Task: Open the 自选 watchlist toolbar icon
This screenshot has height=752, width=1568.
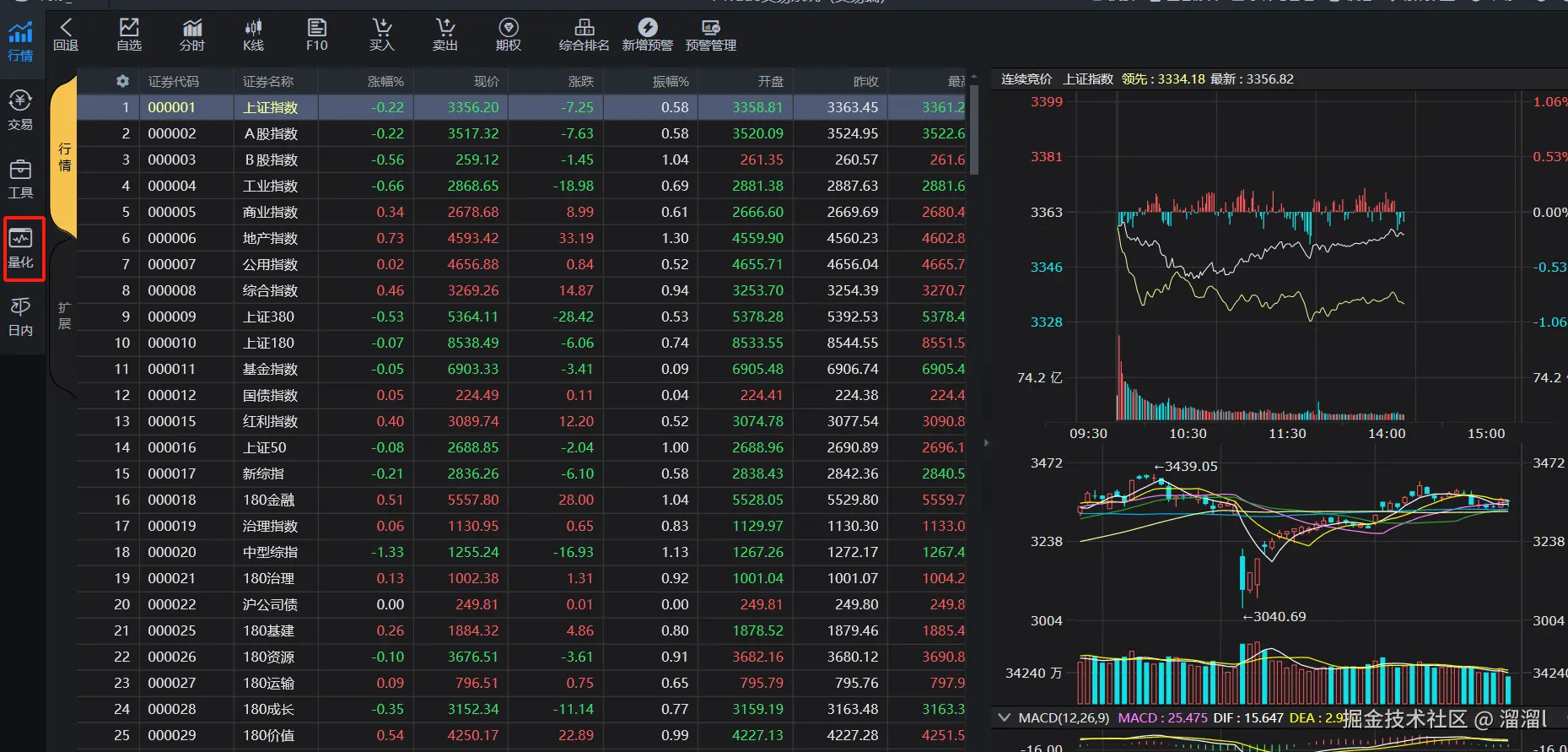Action: click(x=129, y=35)
